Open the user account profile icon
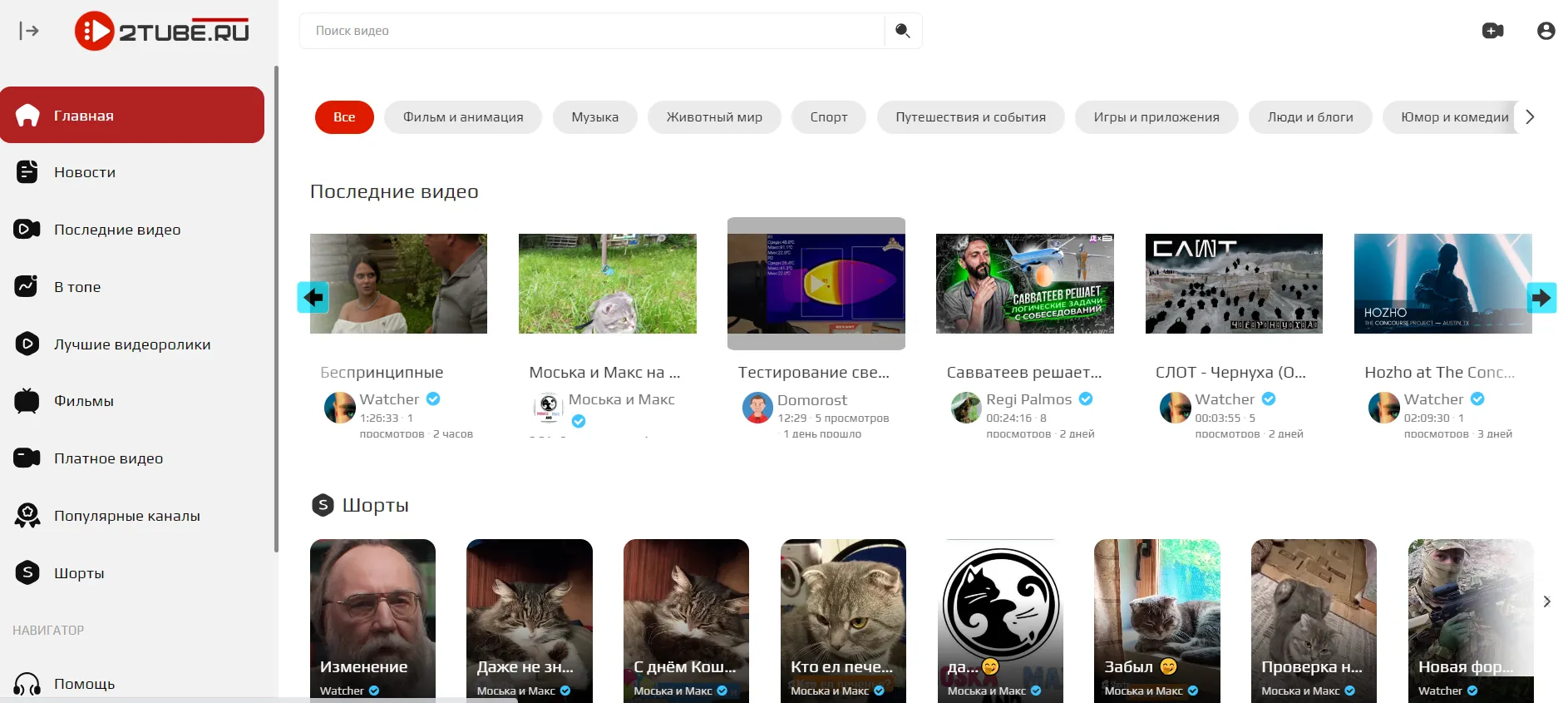 1546,31
